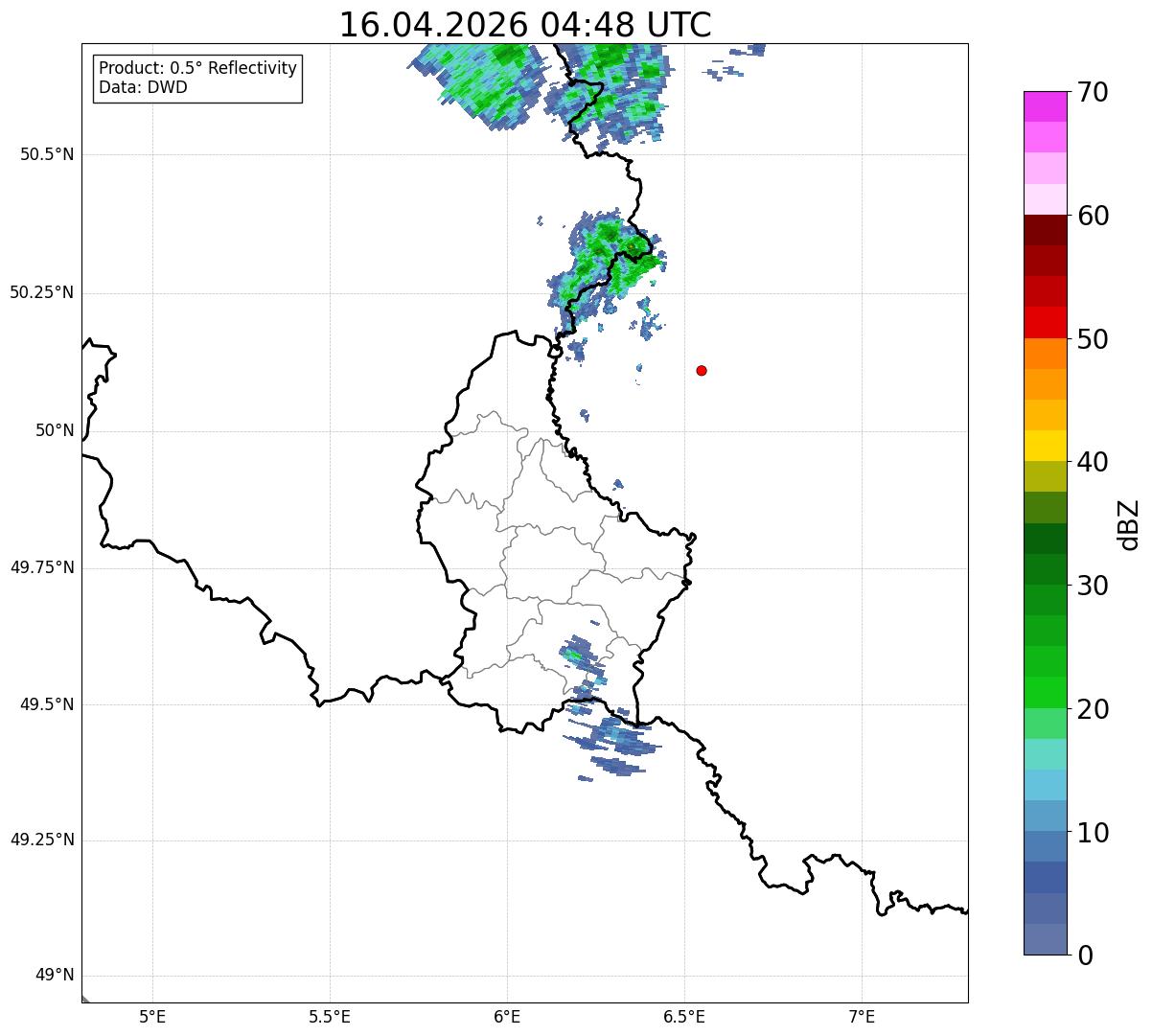Screen dimensions: 1152x1036
Task: Click the plot title 16.04.2026 04:48 UTC
Action: click(x=525, y=25)
